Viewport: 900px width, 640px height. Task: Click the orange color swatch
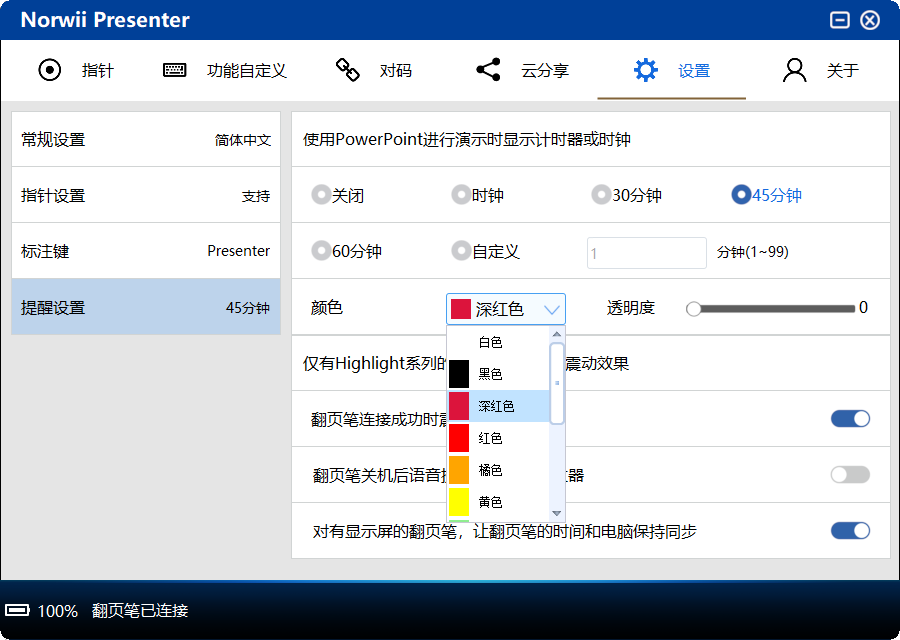click(x=459, y=470)
